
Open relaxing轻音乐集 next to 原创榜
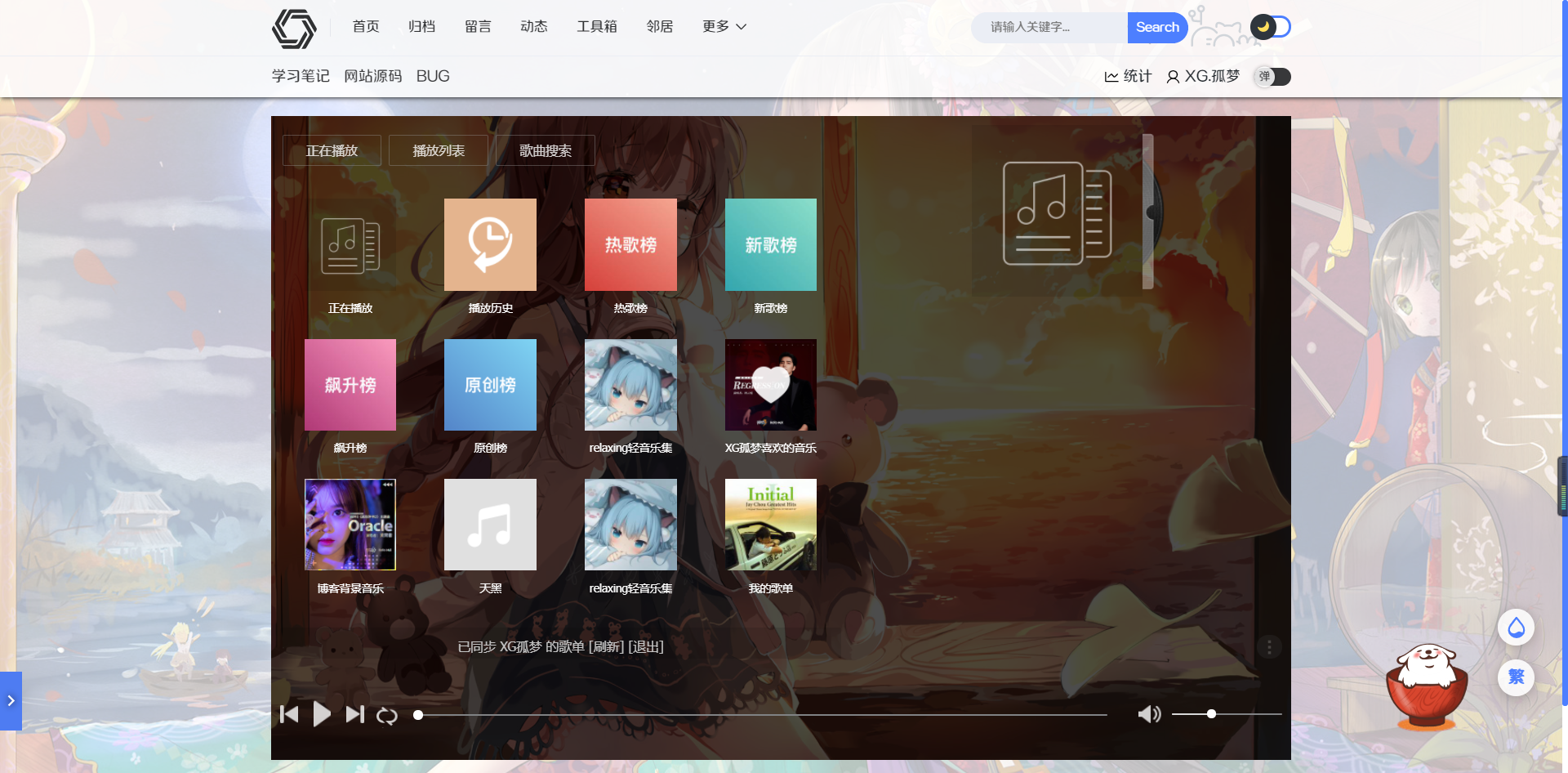coord(630,385)
